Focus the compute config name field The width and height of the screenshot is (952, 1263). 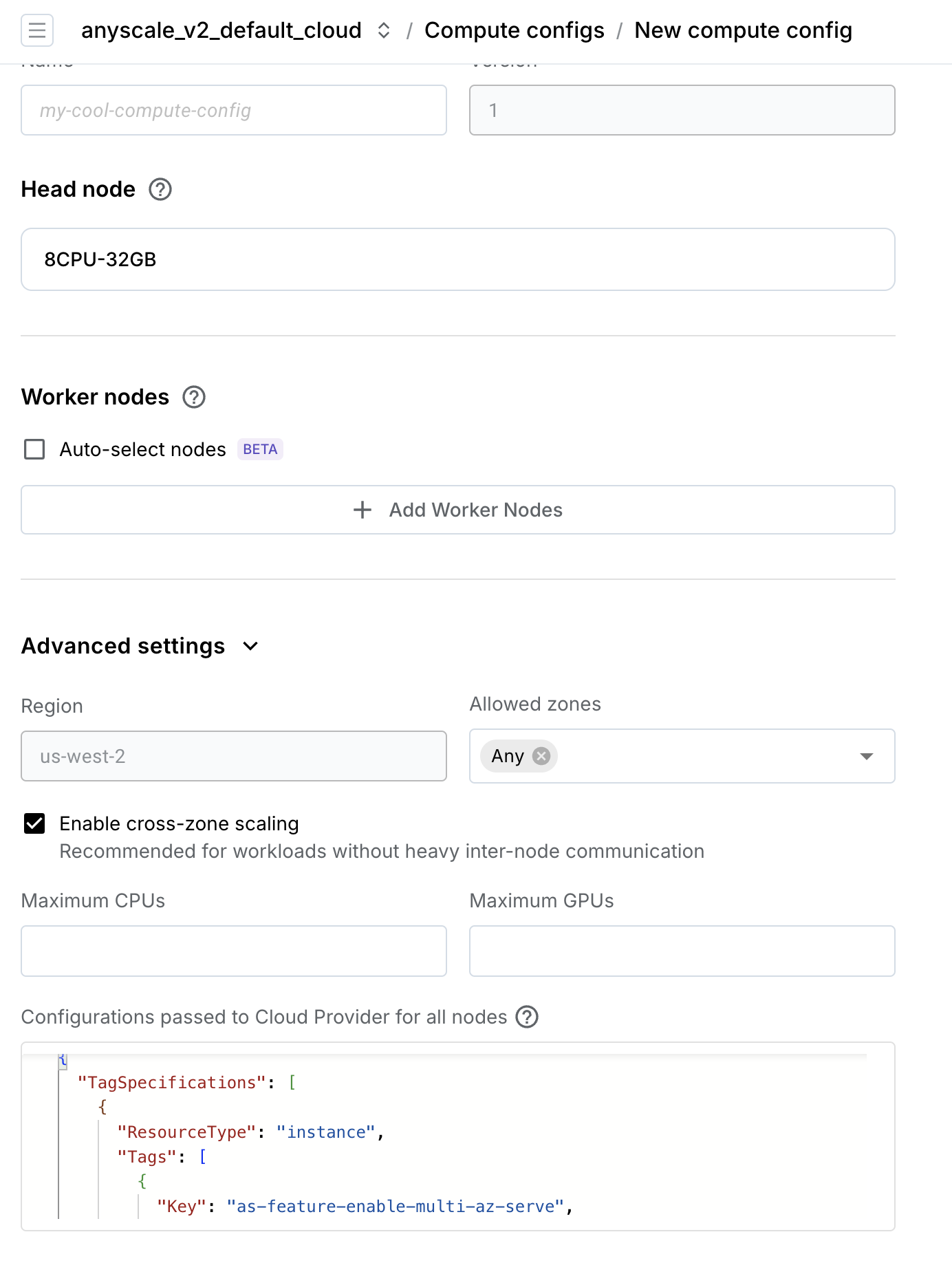(234, 110)
